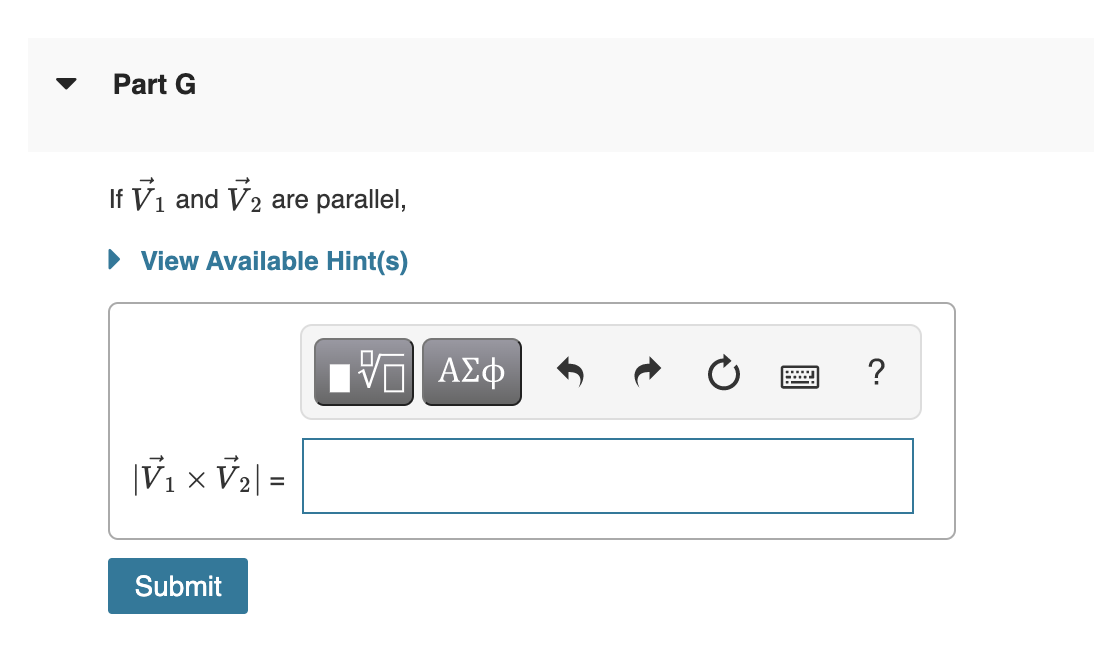Click the undo arrow in equation toolbar
1094x666 pixels.
coord(571,371)
